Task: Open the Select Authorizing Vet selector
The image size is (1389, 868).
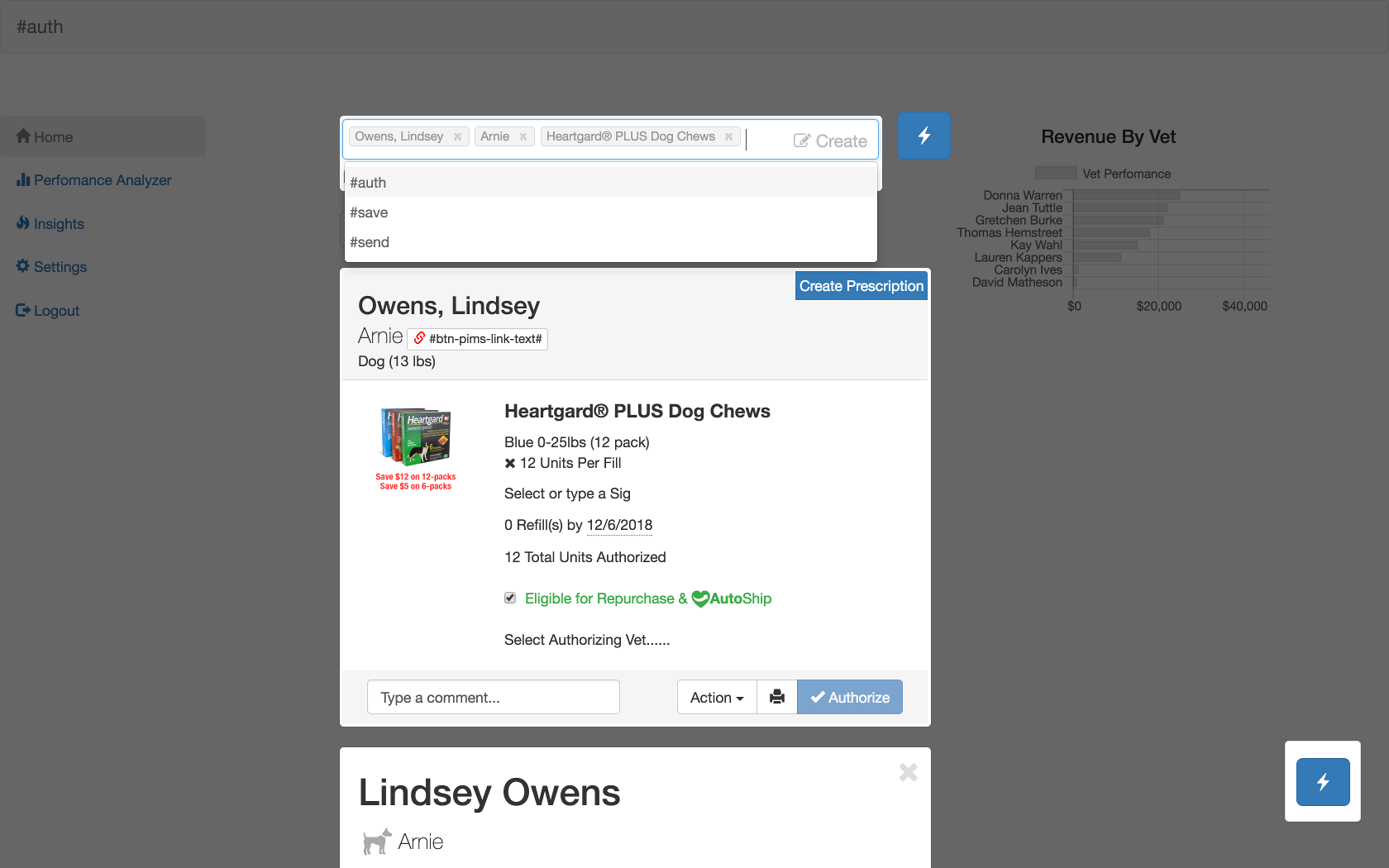Action: click(587, 640)
